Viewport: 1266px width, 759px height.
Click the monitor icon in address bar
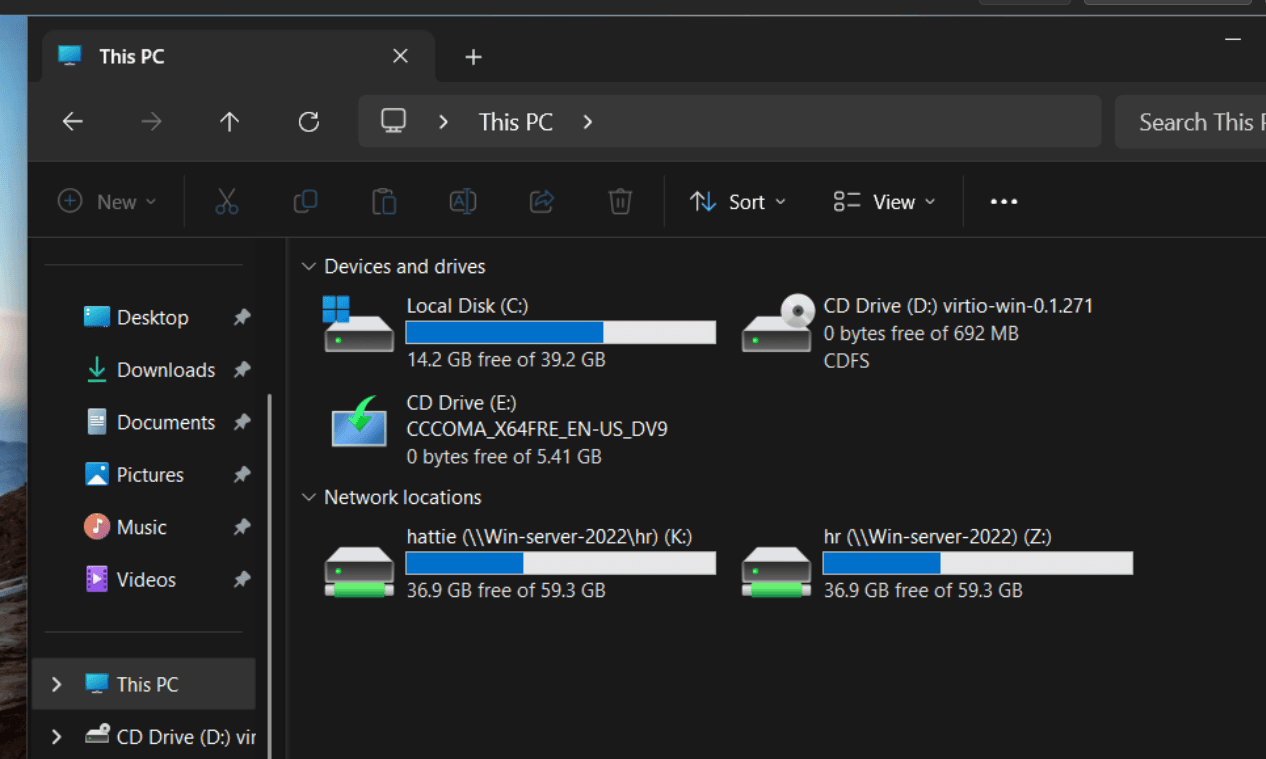(393, 121)
